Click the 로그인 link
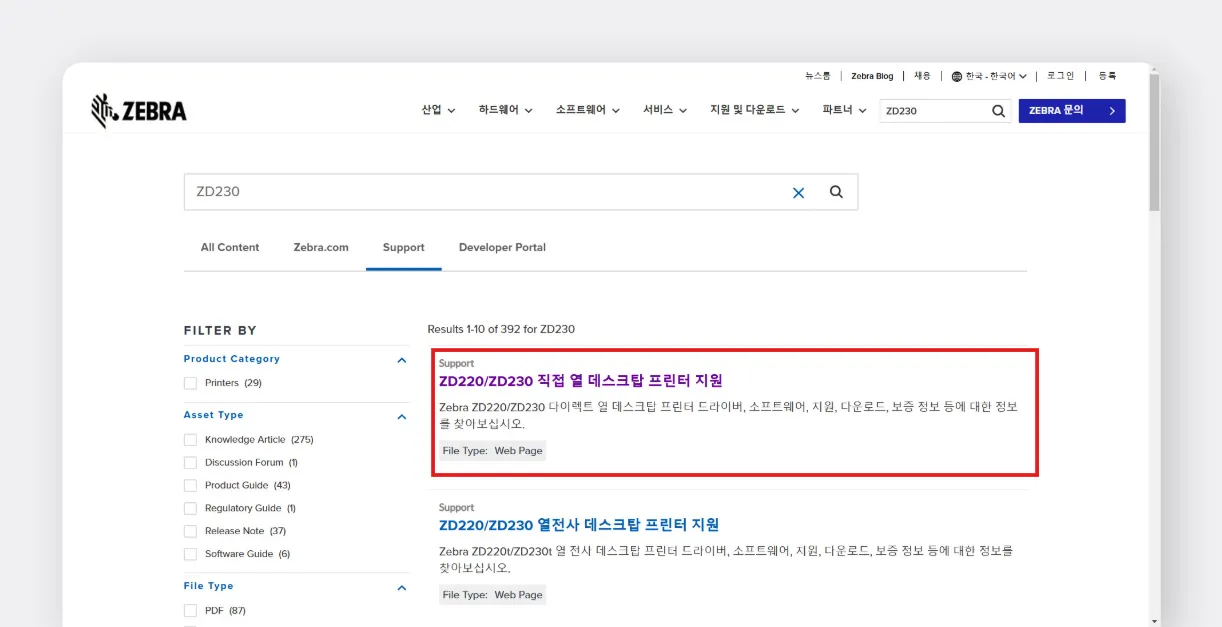1222x627 pixels. 1060,76
